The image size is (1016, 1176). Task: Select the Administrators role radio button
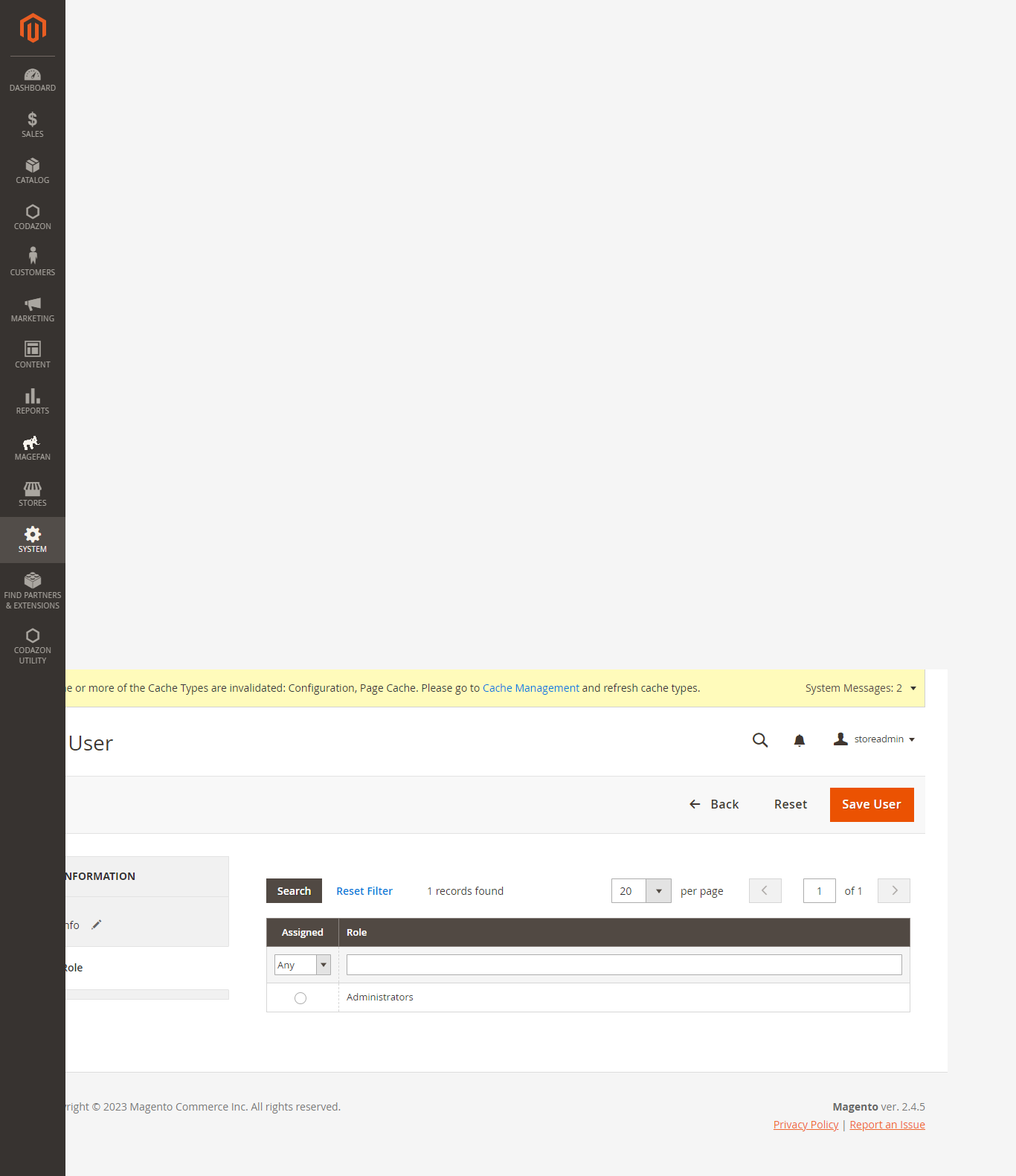click(300, 998)
